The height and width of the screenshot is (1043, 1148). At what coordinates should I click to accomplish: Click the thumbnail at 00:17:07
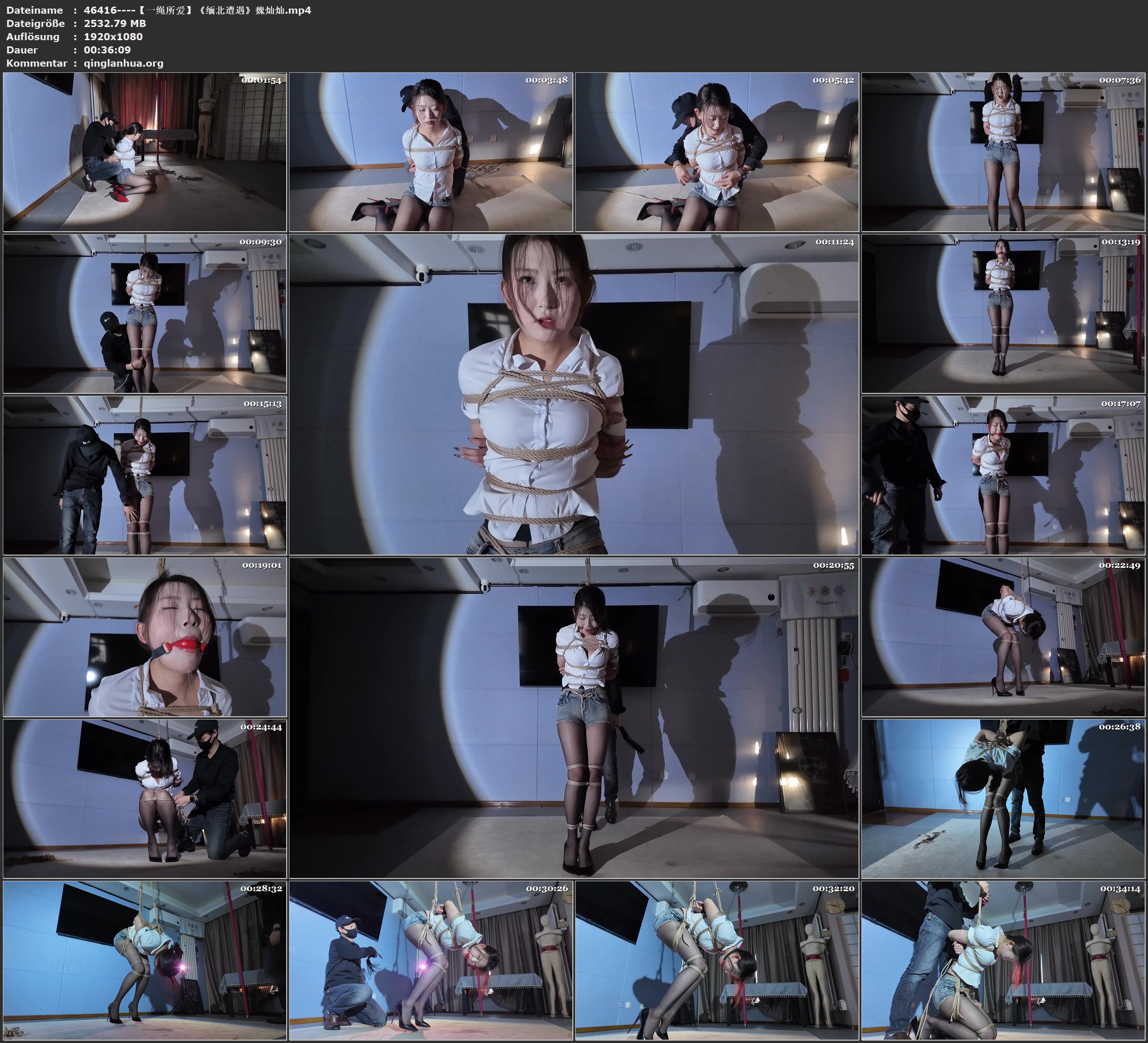point(1003,475)
